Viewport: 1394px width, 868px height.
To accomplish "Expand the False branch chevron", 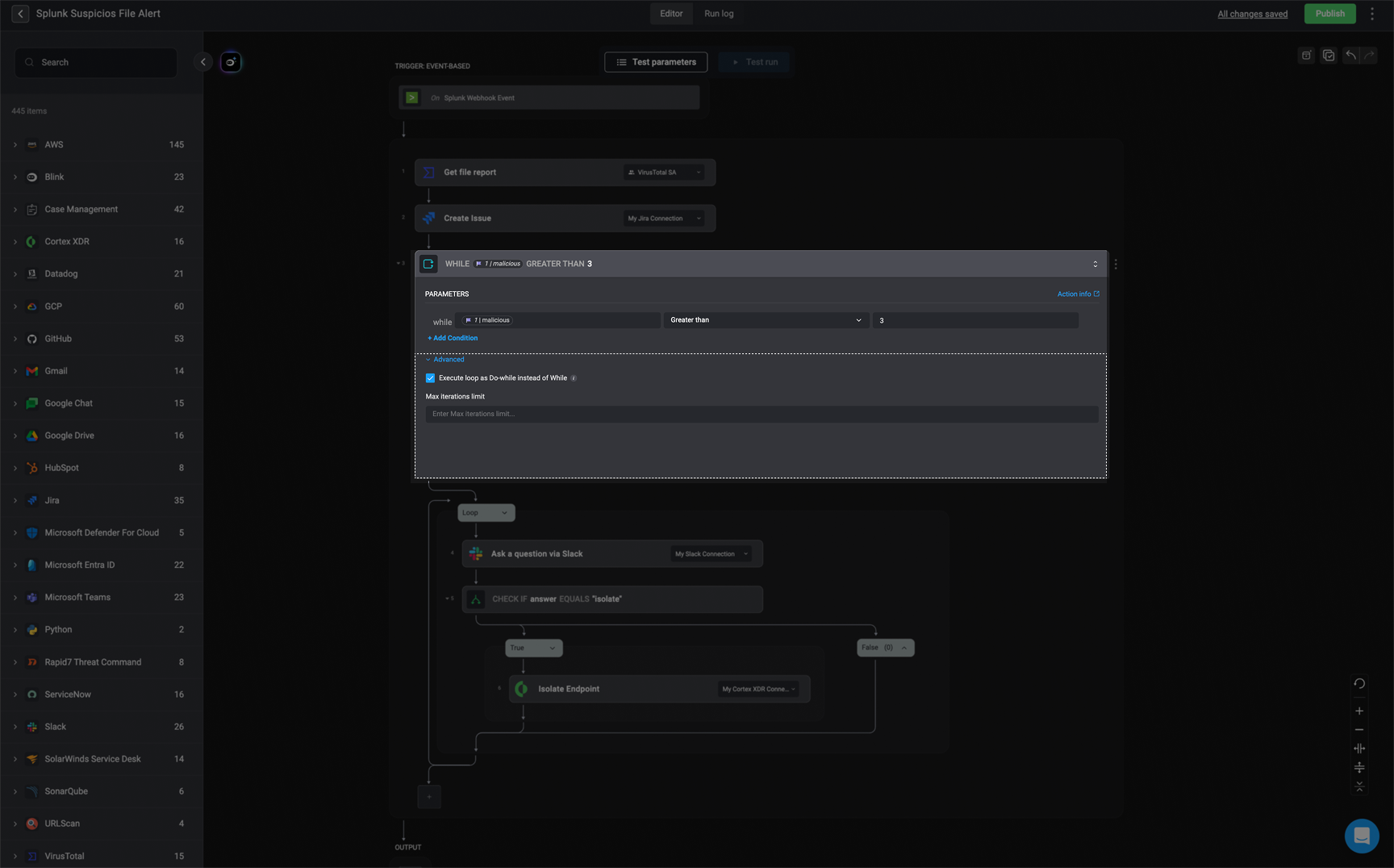I will tap(904, 648).
